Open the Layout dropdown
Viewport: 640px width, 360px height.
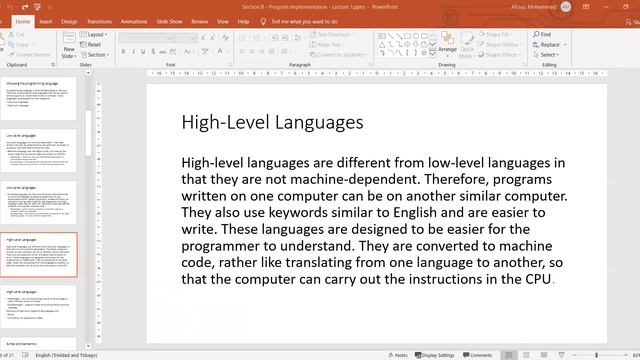(94, 35)
